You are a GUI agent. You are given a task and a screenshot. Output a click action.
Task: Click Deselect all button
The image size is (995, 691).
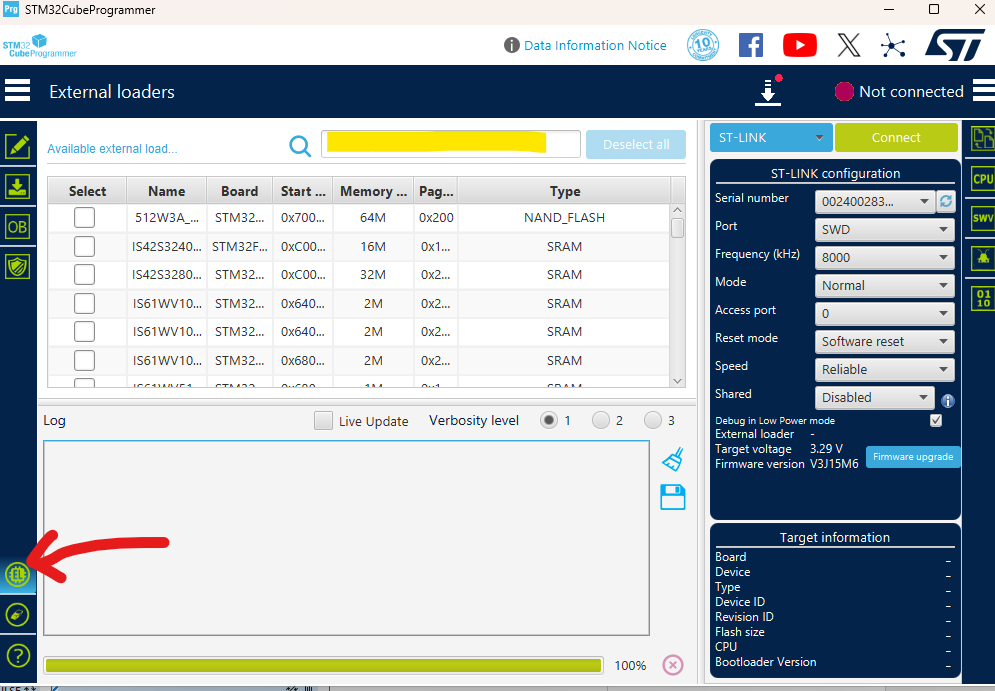point(636,145)
